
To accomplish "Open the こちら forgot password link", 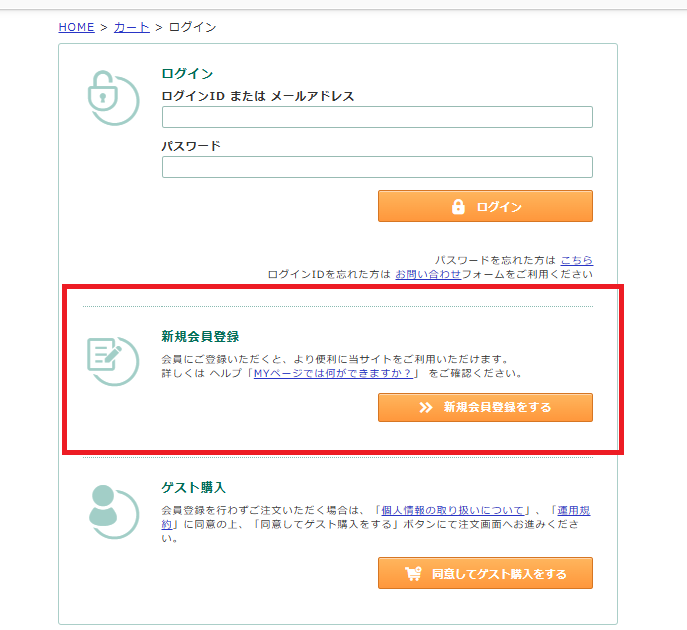I will 576,259.
